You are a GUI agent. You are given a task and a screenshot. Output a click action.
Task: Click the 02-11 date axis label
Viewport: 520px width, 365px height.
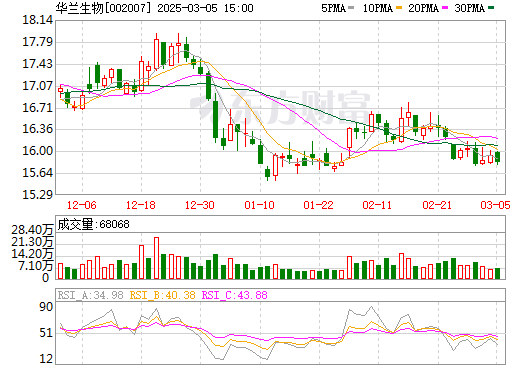pyautogui.click(x=377, y=205)
